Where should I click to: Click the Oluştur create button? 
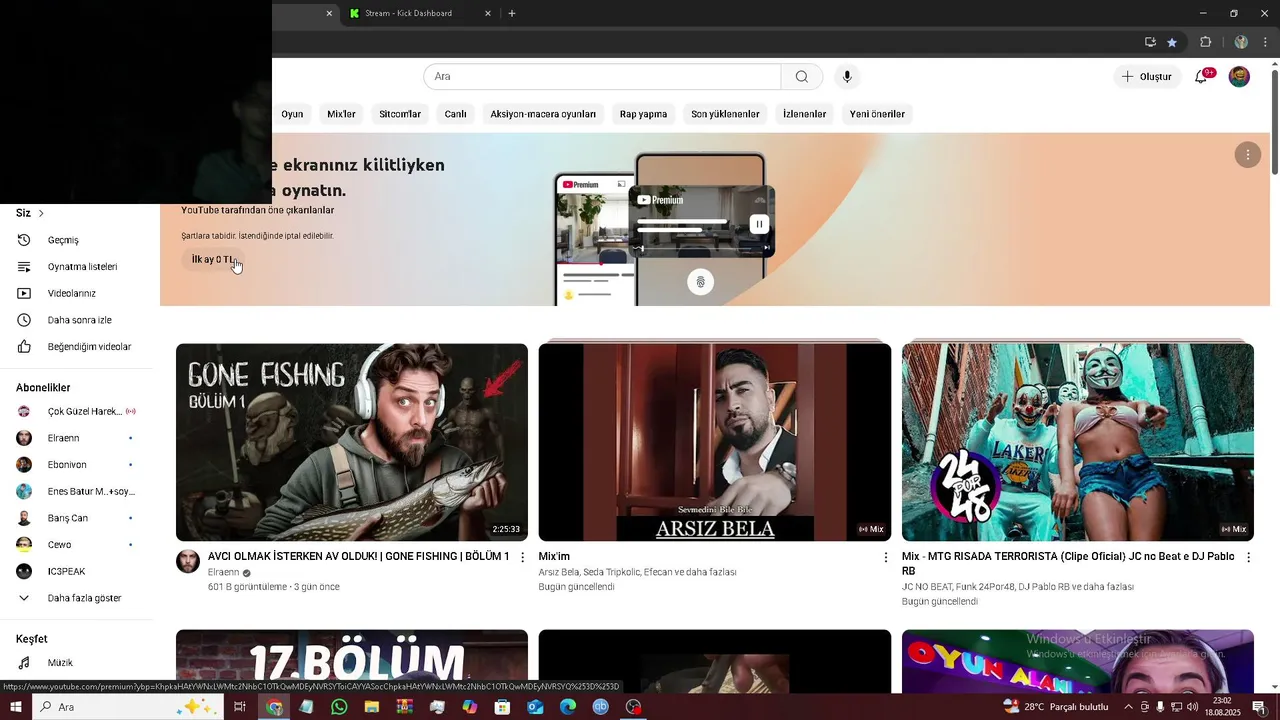coord(1147,77)
